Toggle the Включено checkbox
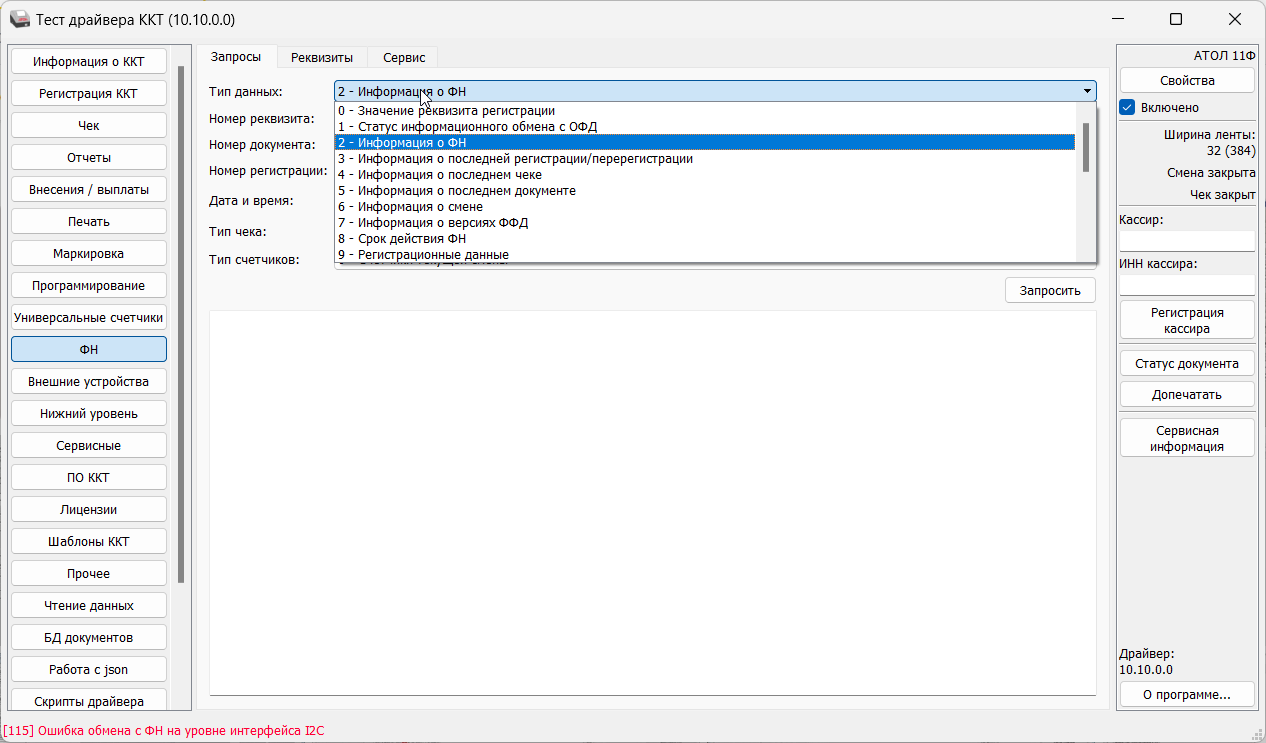1266x743 pixels. pos(1127,107)
